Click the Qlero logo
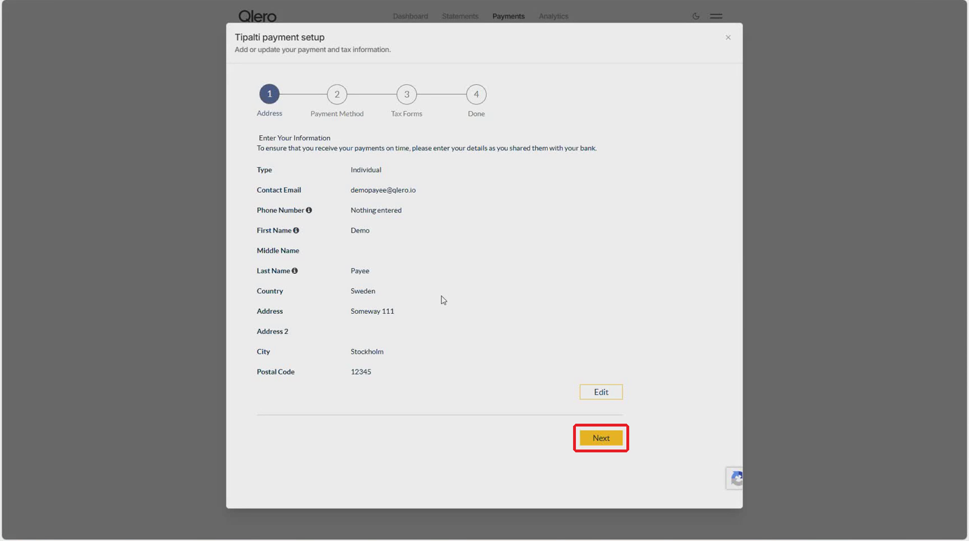This screenshot has width=969, height=541. pos(257,16)
